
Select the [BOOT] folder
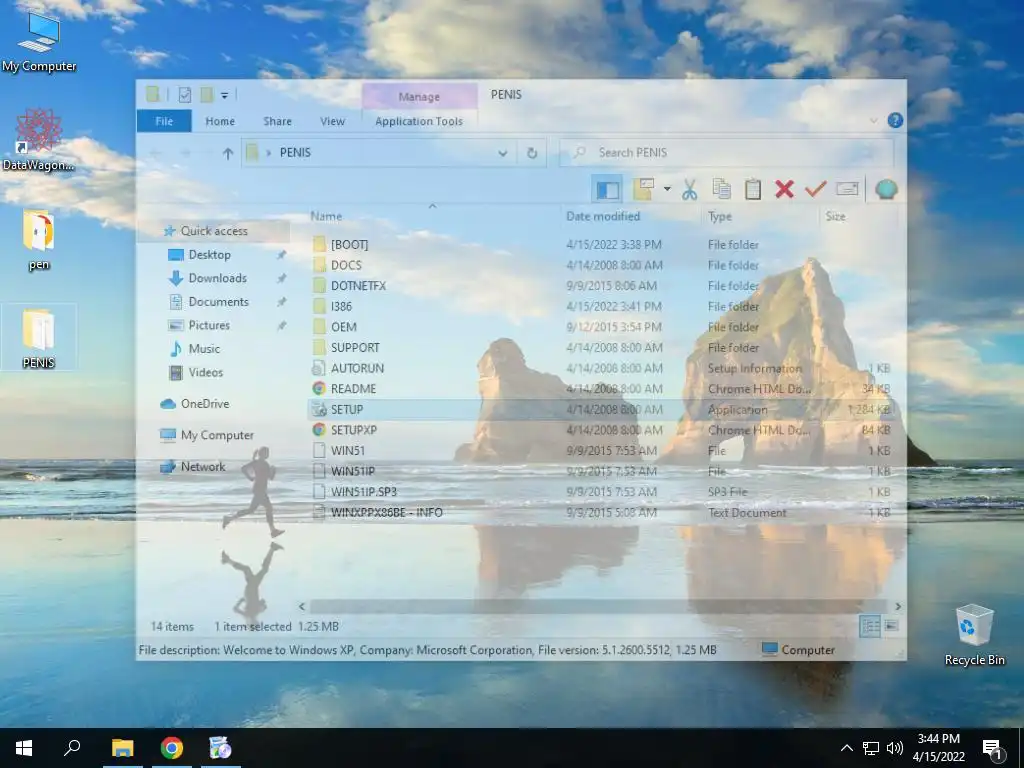pos(349,245)
